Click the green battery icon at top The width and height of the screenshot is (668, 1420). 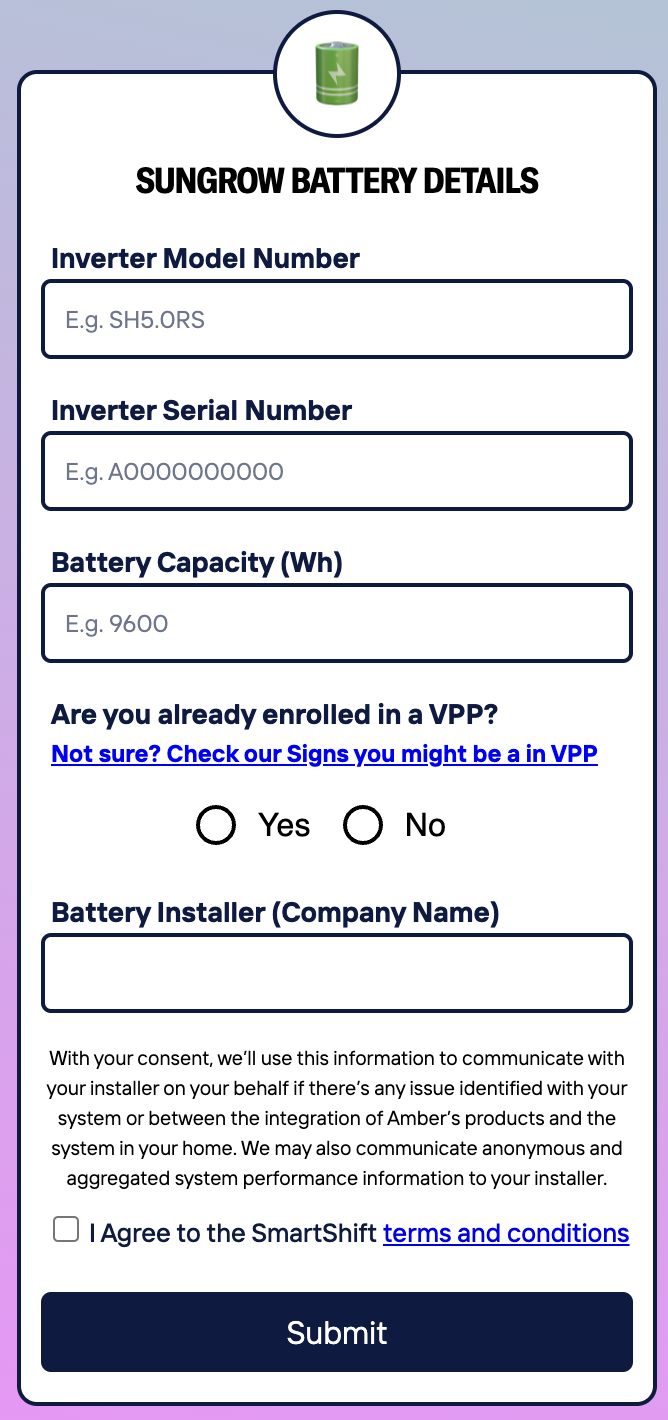coord(337,75)
